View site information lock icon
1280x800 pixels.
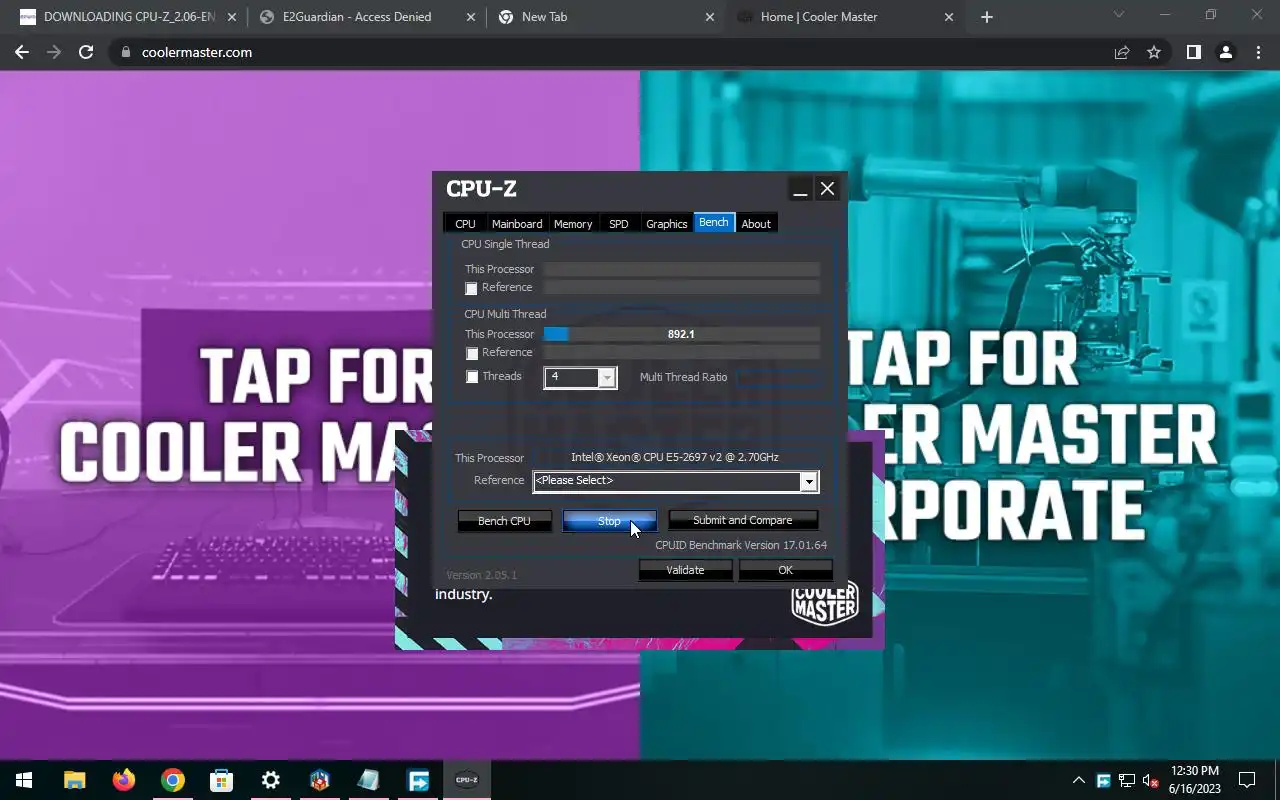coord(126,52)
